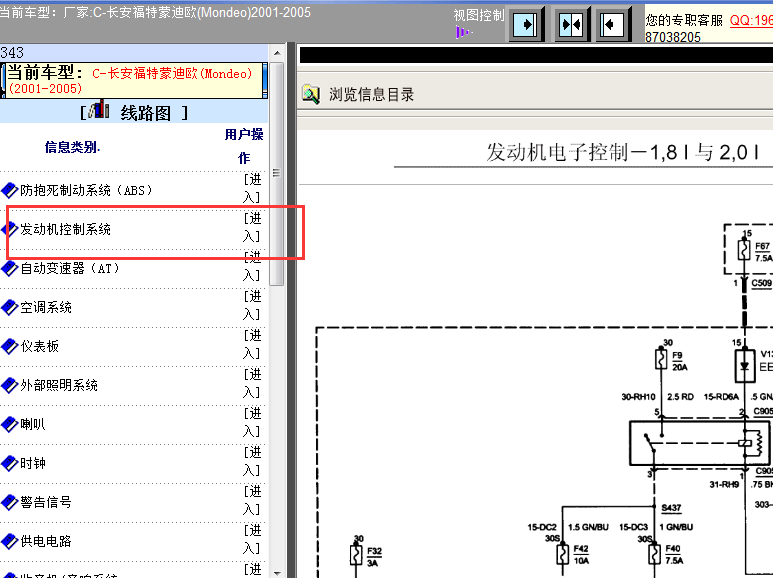Enter the 空调系统 section via 进入
Screen dimensions: 773x578
[x=252, y=305]
